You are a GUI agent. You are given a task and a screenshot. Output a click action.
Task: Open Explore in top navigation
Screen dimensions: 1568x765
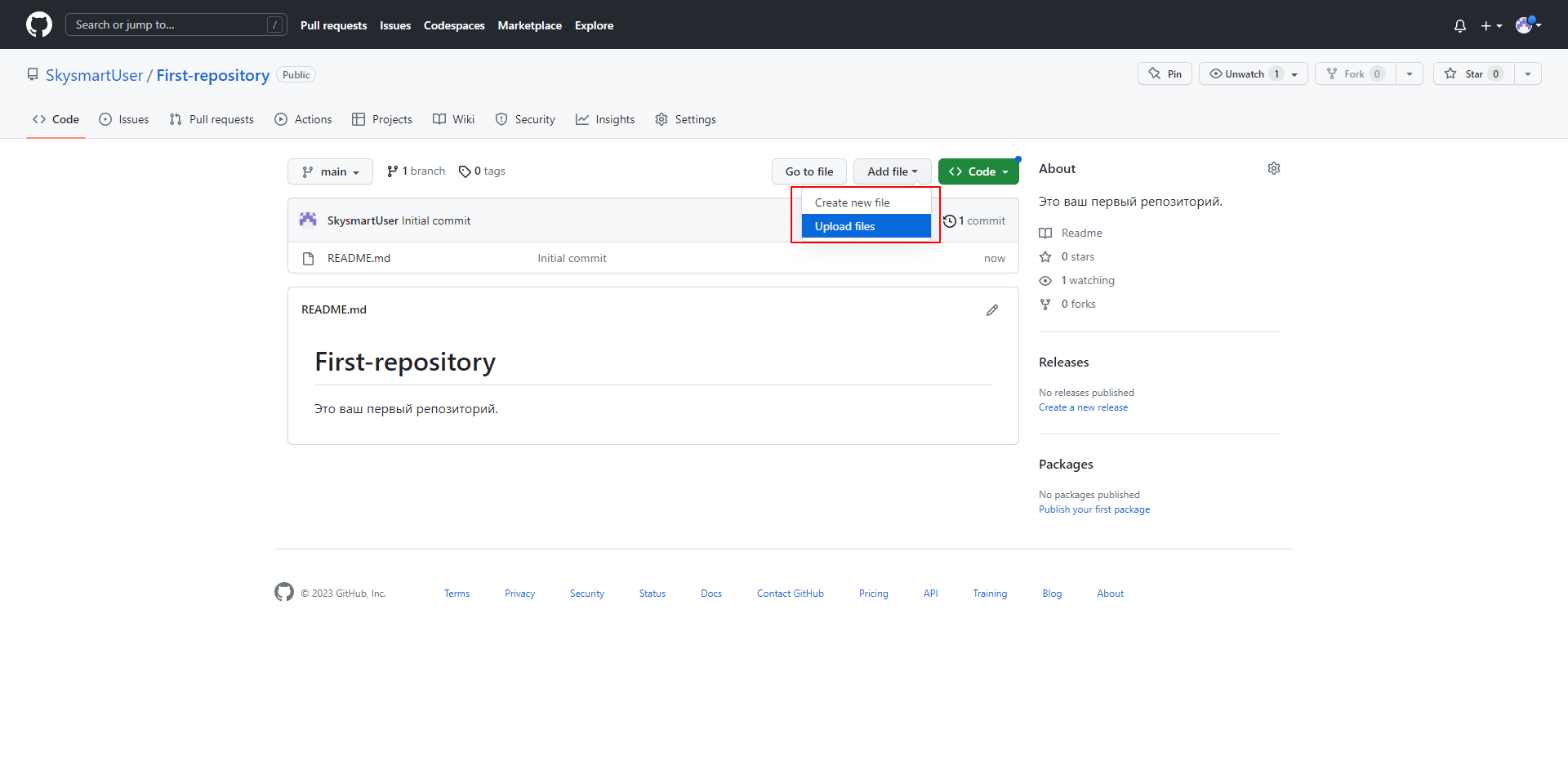coord(594,25)
